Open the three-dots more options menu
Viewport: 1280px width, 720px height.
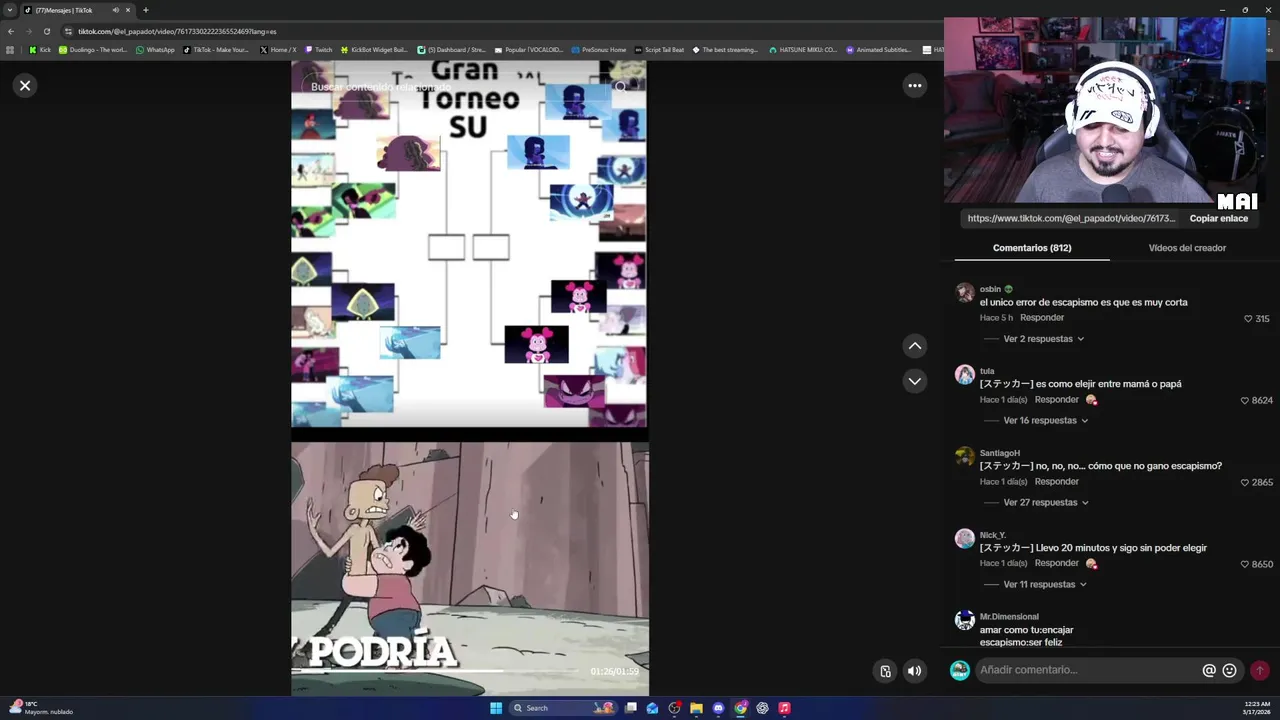[x=914, y=86]
